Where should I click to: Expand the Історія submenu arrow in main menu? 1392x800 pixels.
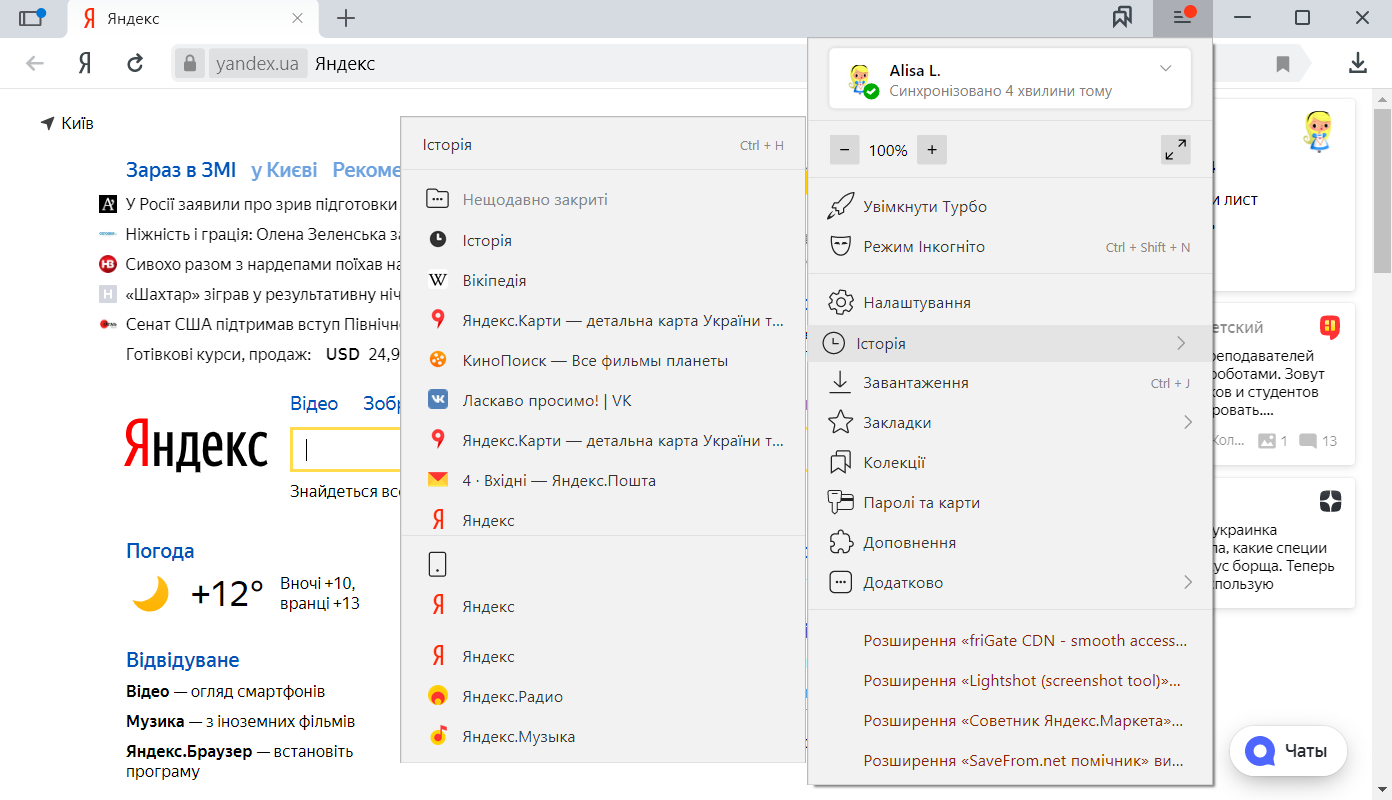tap(1181, 343)
